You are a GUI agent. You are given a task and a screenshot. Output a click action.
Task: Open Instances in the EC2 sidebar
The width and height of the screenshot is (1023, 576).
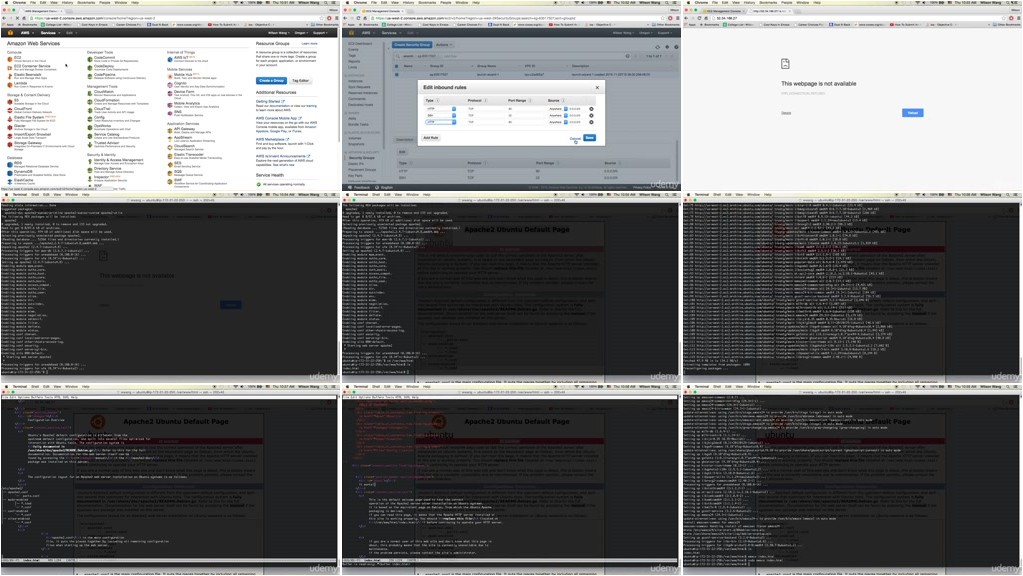pyautogui.click(x=355, y=82)
